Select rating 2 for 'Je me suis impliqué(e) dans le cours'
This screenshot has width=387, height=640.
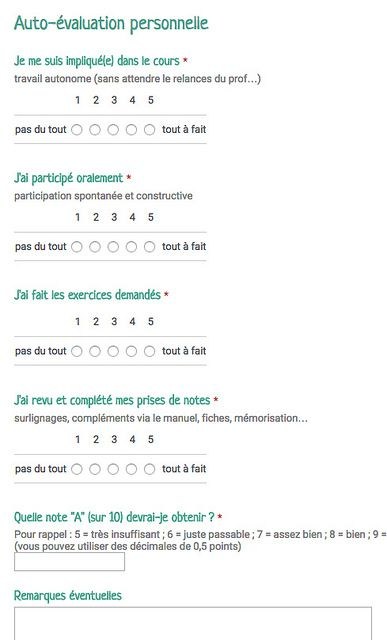pos(95,130)
